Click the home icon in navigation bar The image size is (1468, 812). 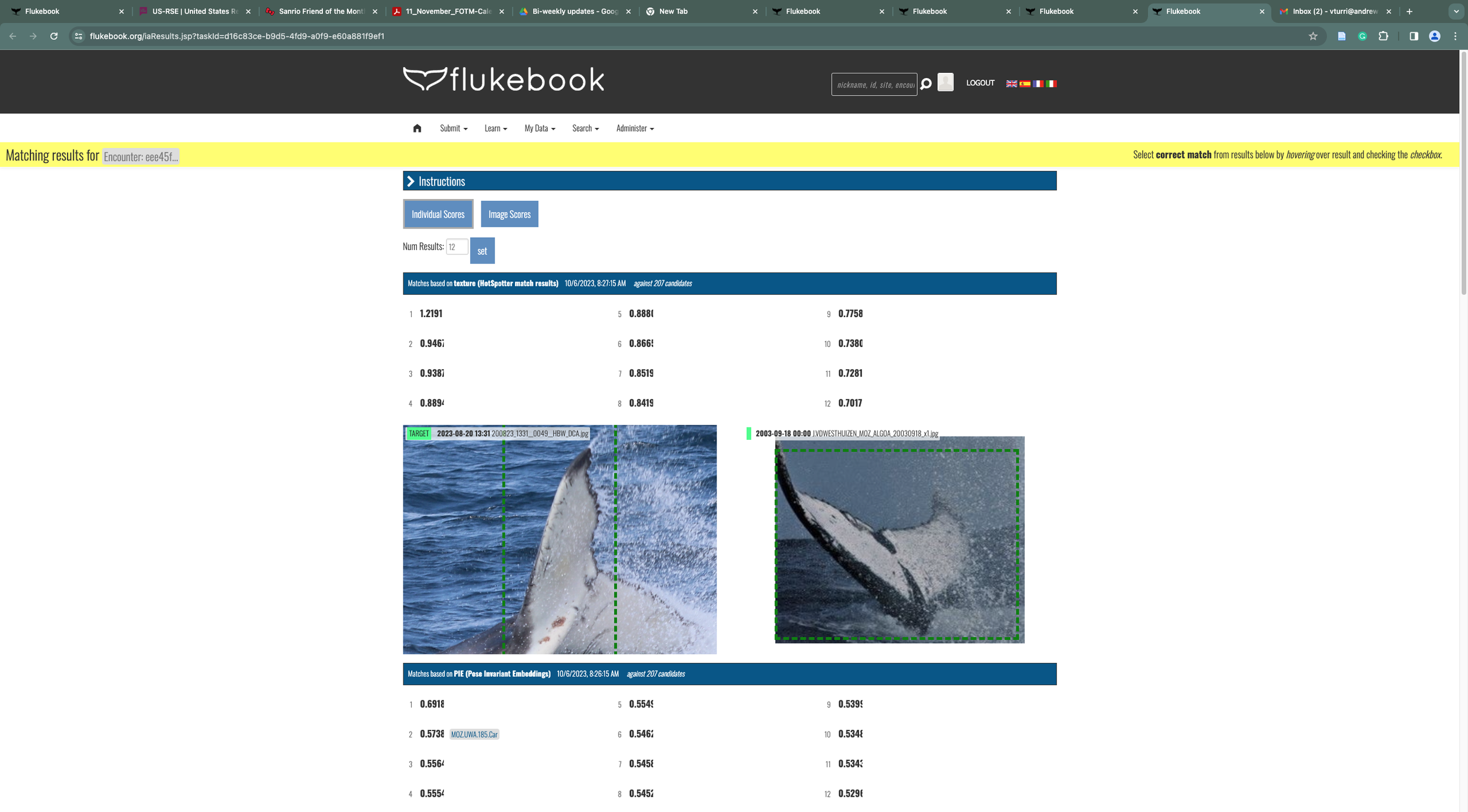coord(417,129)
